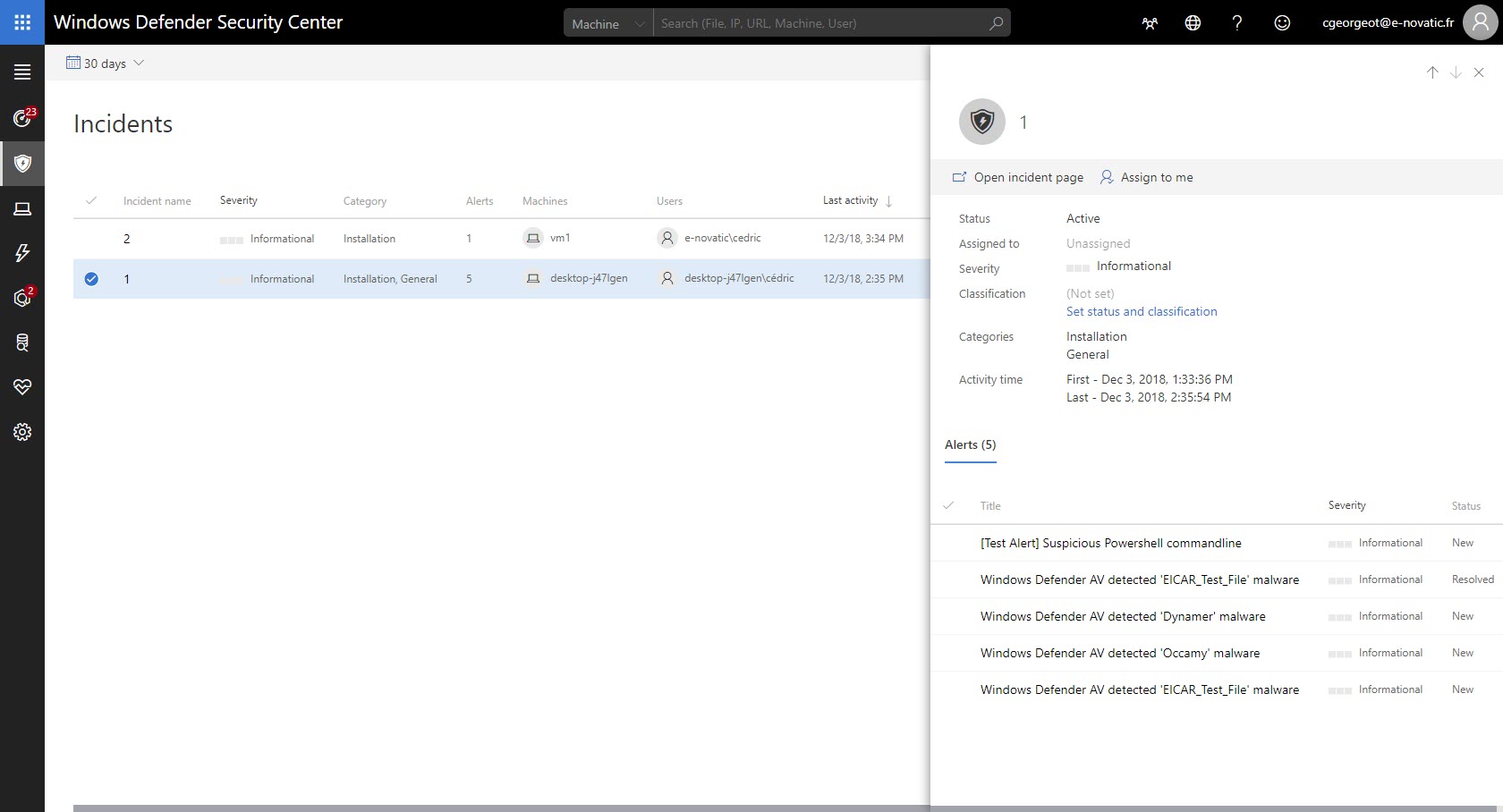Open the advanced hunting sidebar icon
Image resolution: width=1503 pixels, height=812 pixels.
point(22,343)
